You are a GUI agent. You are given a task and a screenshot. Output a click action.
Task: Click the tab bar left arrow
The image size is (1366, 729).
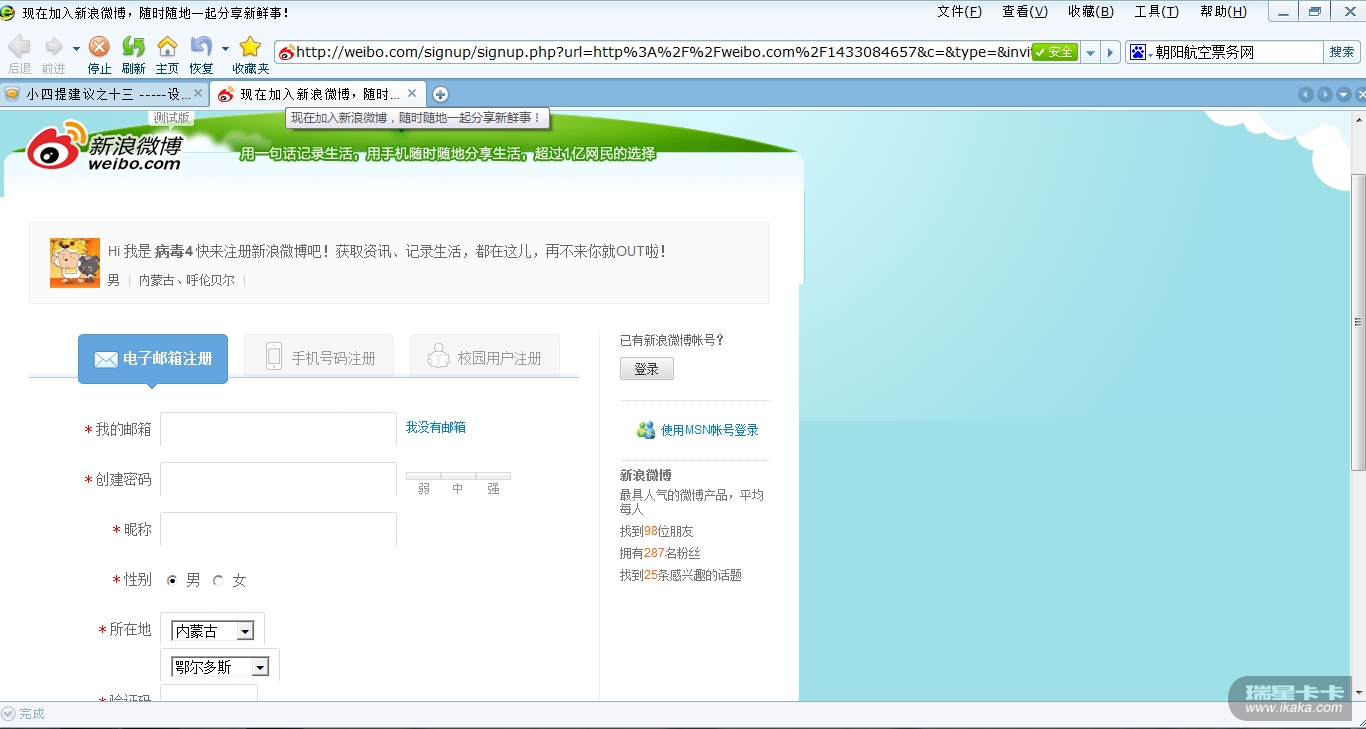coord(1306,94)
